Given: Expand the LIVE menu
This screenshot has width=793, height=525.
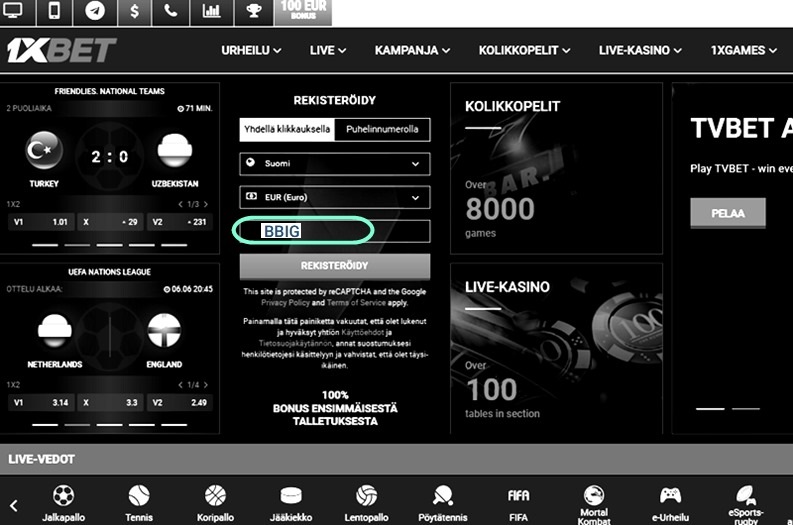Looking at the screenshot, I should 328,50.
